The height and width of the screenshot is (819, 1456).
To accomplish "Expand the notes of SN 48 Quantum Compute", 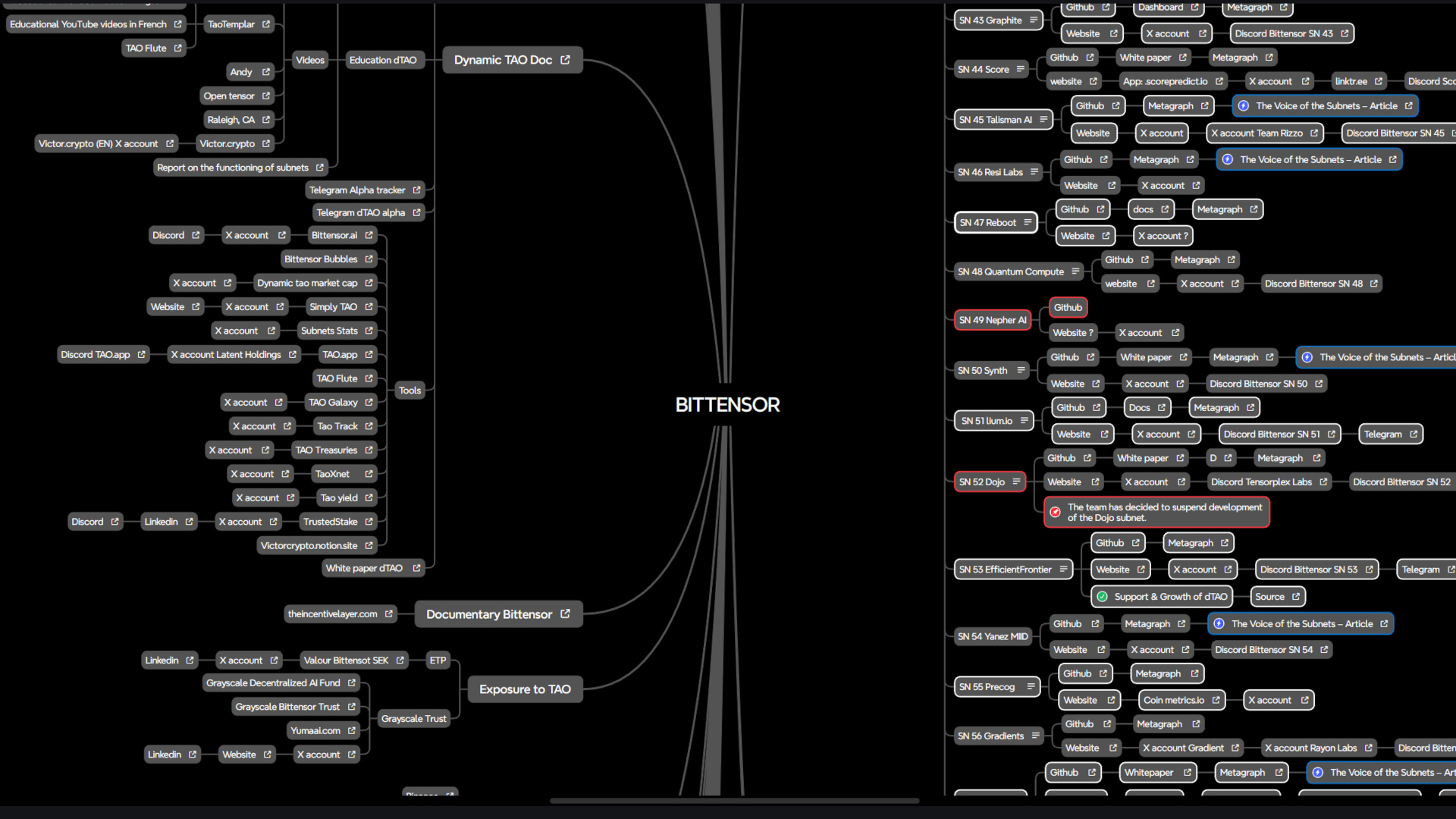I will (1075, 271).
